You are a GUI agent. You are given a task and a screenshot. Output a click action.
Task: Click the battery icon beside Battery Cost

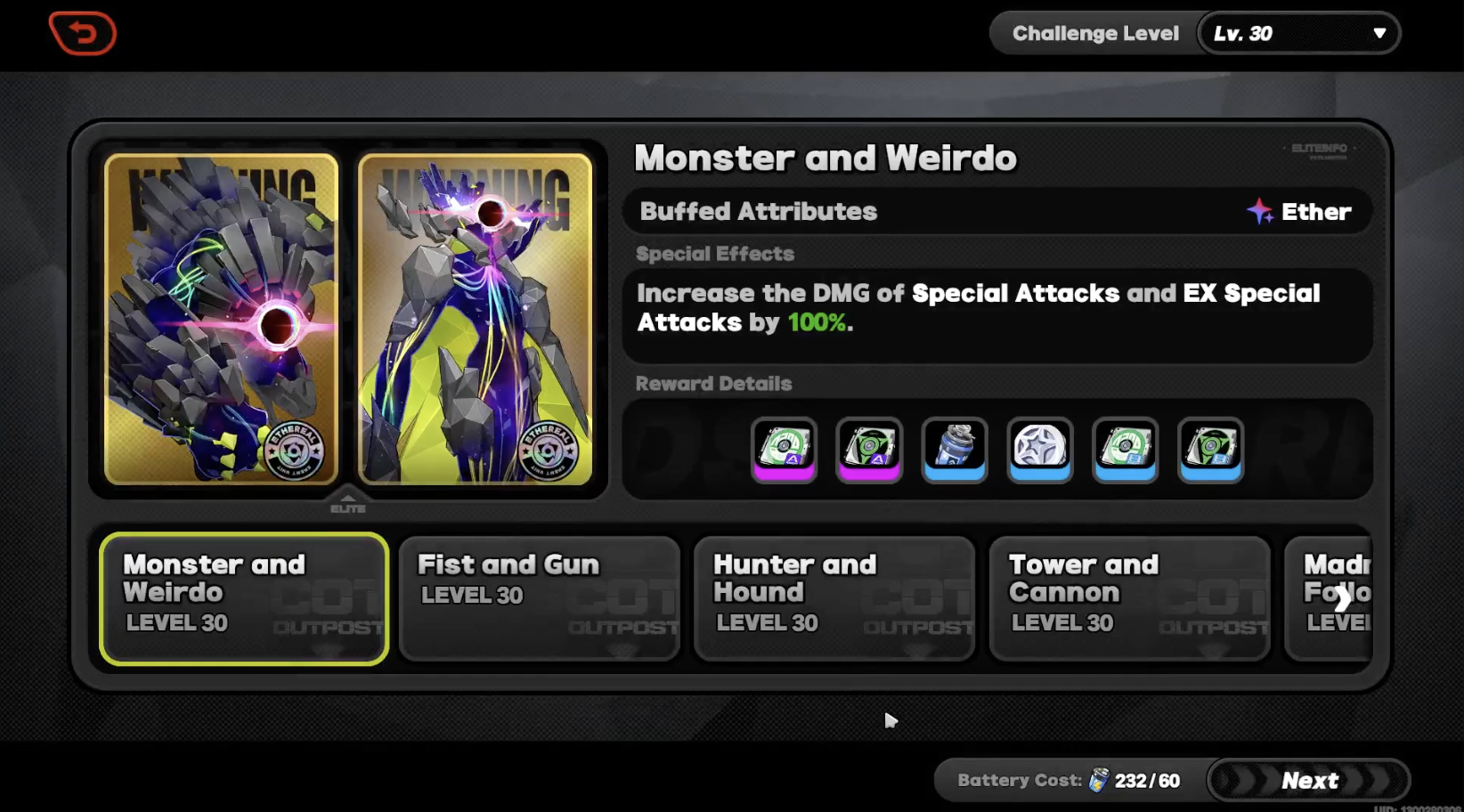1099,780
